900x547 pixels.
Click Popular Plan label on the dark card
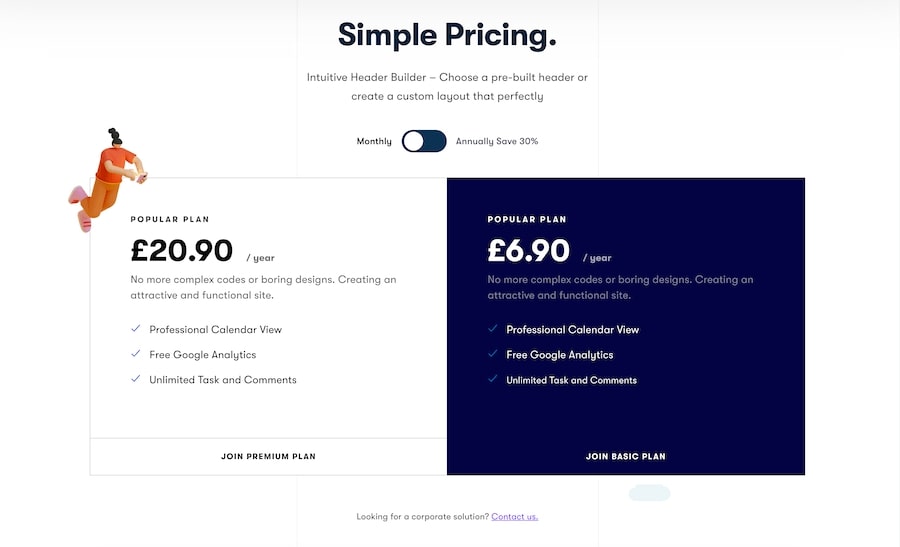tap(527, 219)
